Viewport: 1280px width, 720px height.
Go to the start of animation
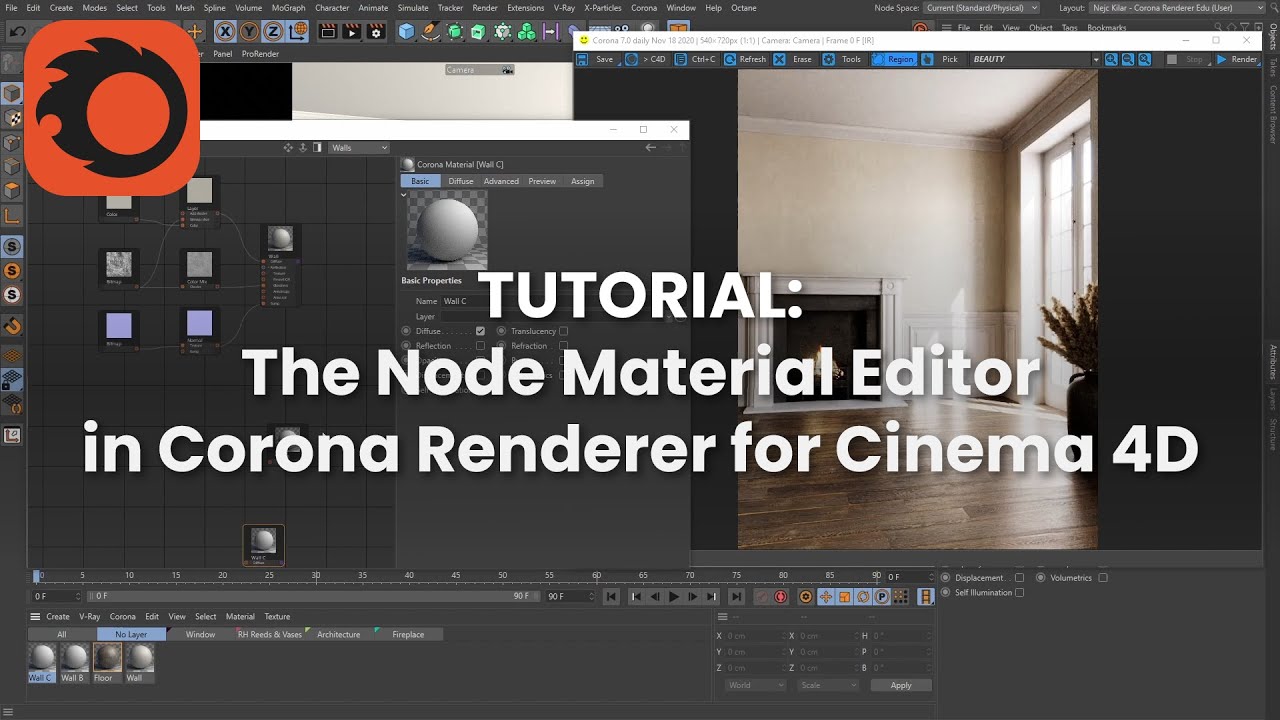click(x=612, y=597)
